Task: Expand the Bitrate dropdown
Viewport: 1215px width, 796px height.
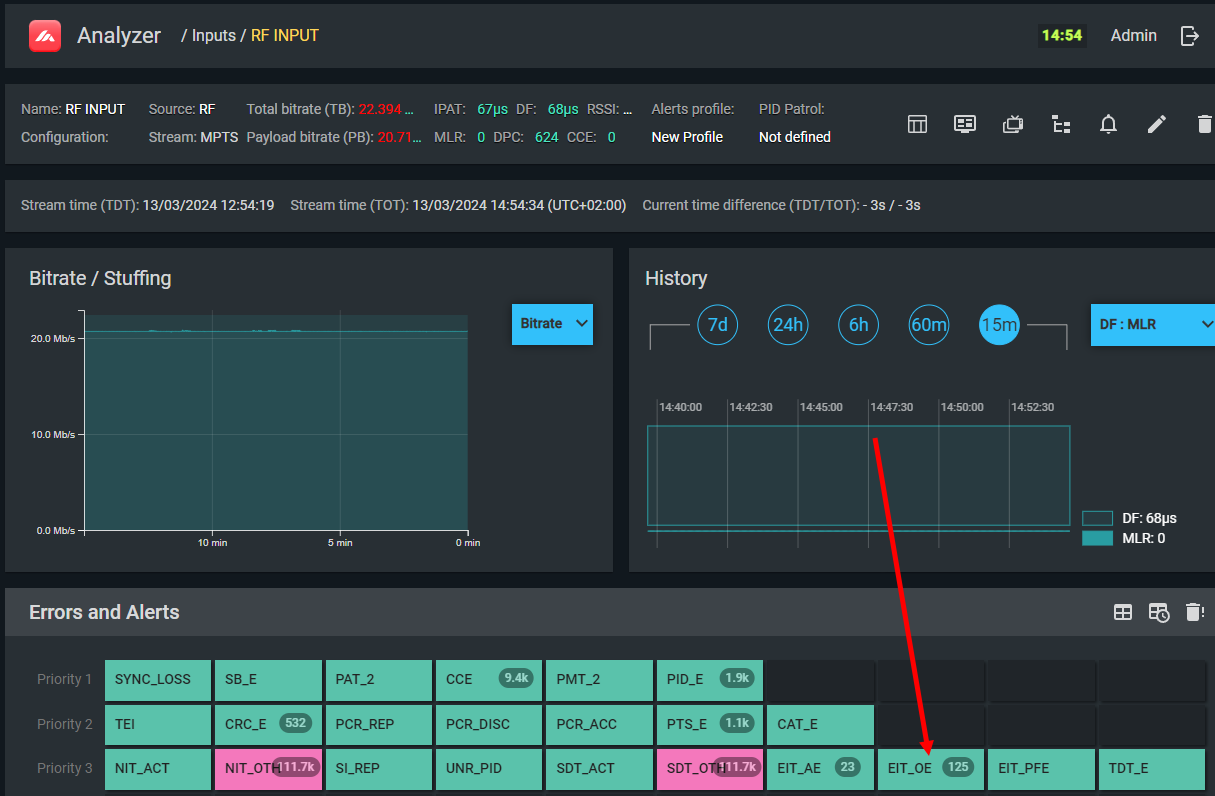Action: [552, 324]
